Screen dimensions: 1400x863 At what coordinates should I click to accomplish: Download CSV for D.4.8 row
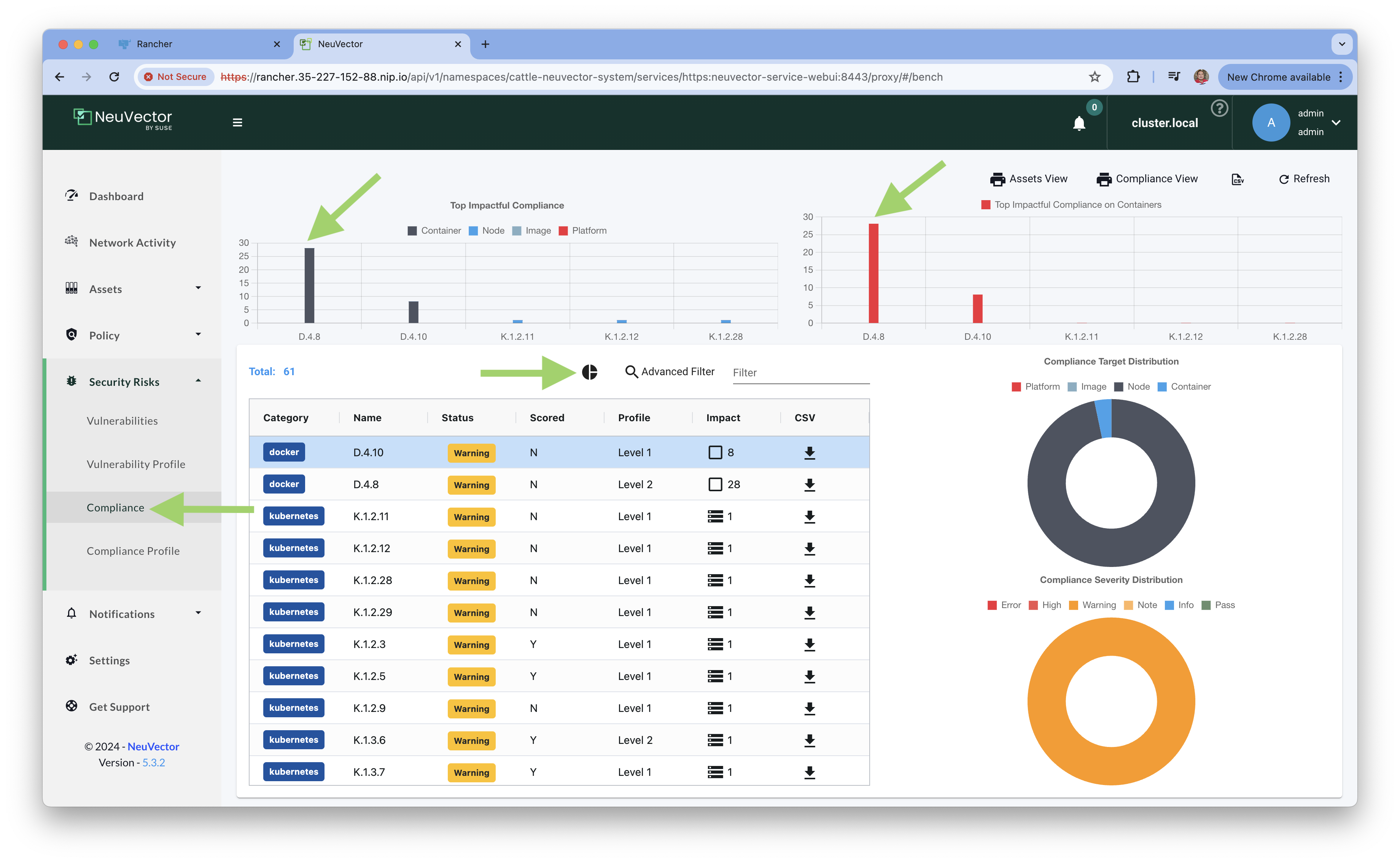point(809,485)
